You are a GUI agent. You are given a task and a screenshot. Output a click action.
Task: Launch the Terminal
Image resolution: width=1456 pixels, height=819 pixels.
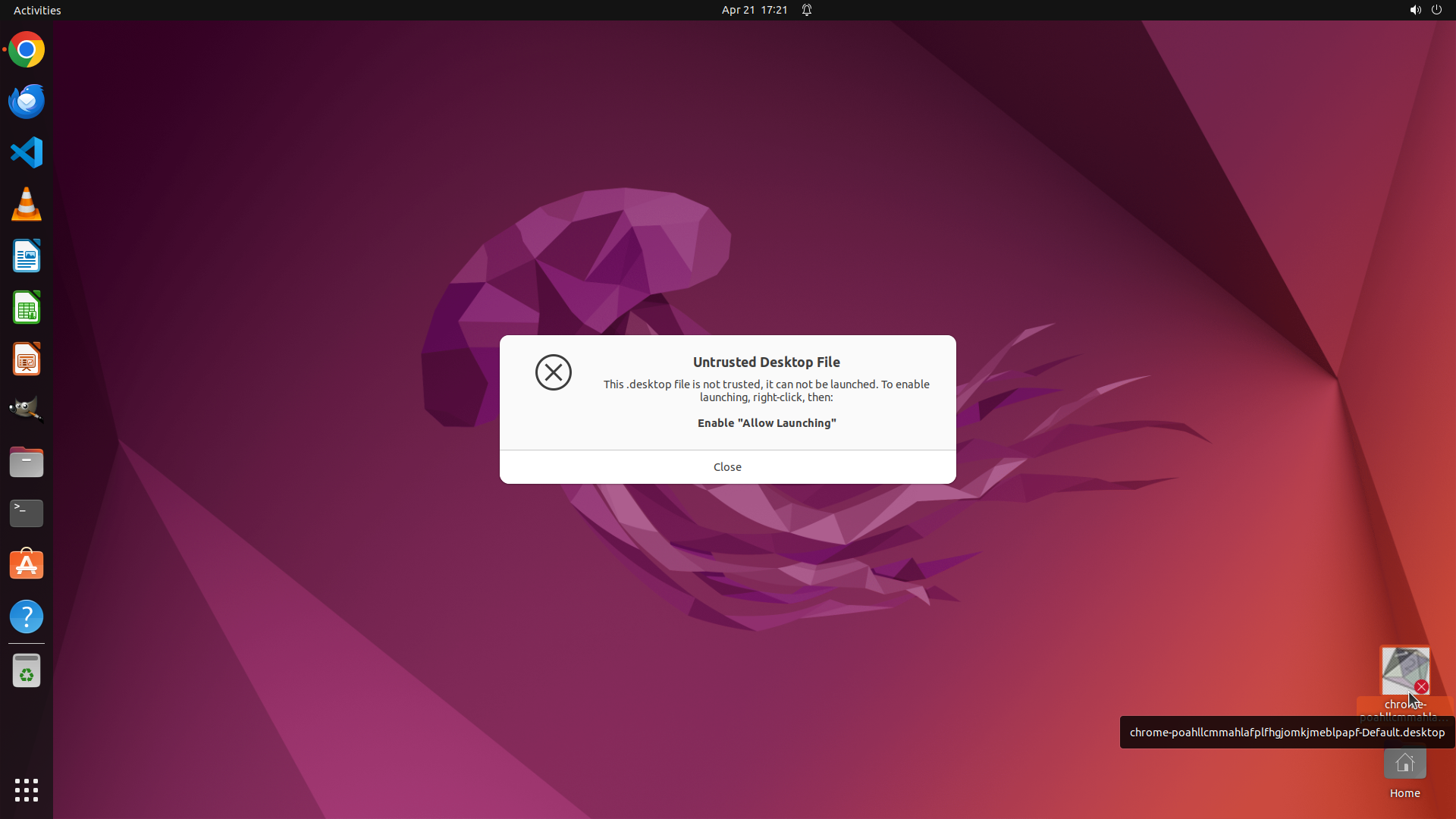tap(27, 513)
